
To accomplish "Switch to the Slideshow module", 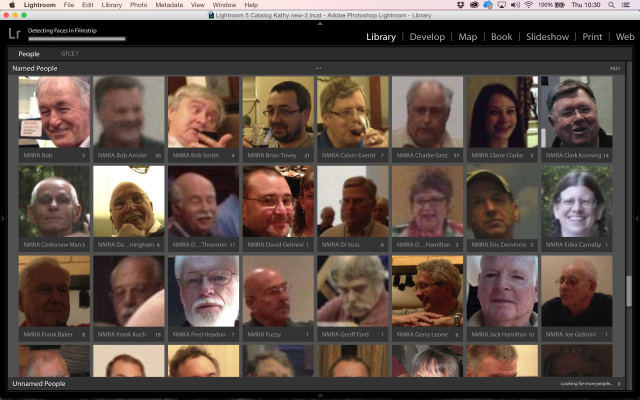I will tap(547, 37).
